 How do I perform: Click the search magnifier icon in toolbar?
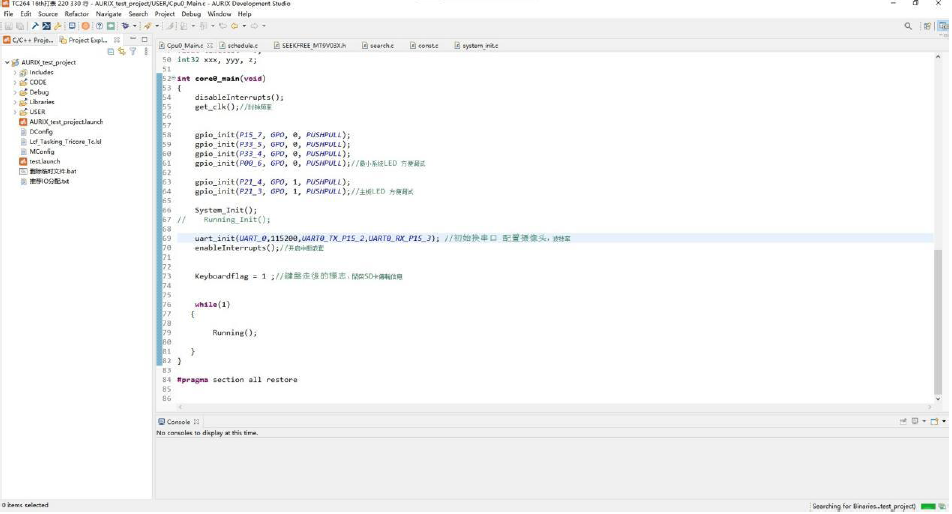click(x=908, y=26)
